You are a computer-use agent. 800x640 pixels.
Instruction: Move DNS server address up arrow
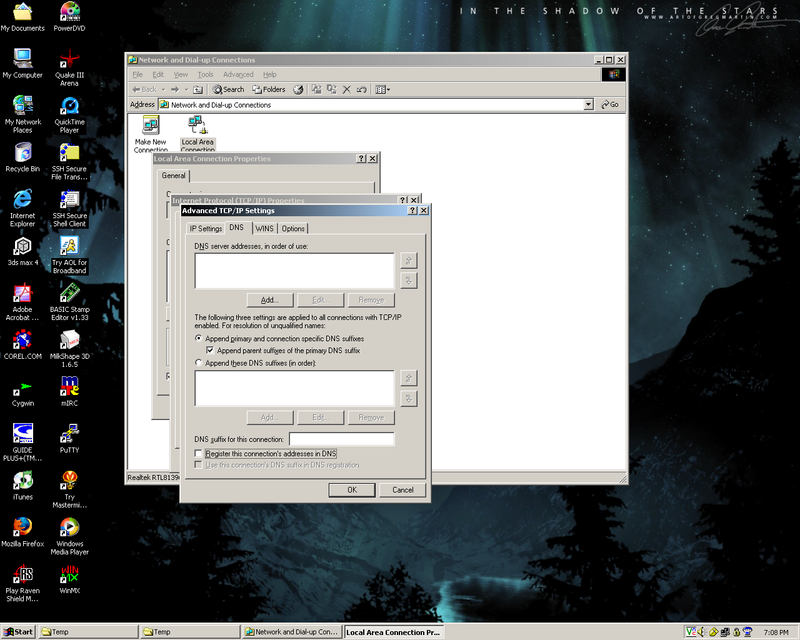[409, 260]
